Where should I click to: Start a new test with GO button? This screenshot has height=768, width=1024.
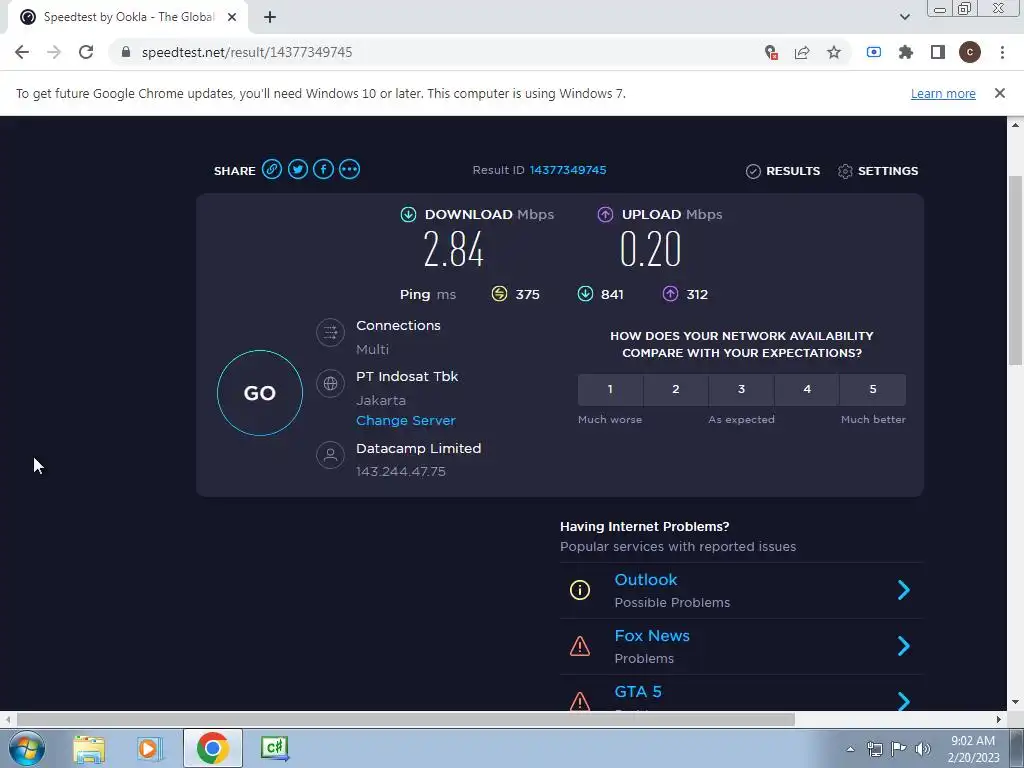pos(260,392)
